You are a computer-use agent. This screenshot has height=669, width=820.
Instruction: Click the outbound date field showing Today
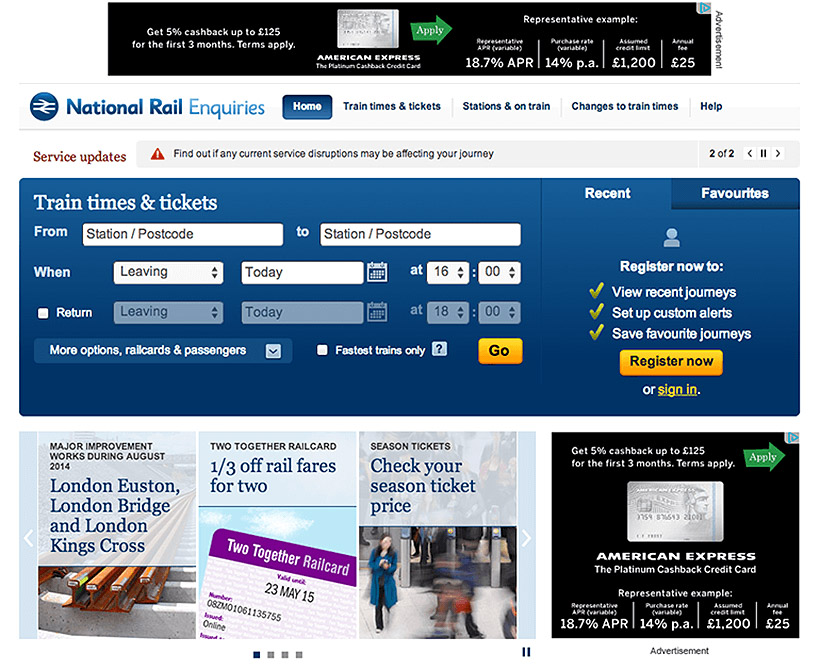(x=302, y=273)
